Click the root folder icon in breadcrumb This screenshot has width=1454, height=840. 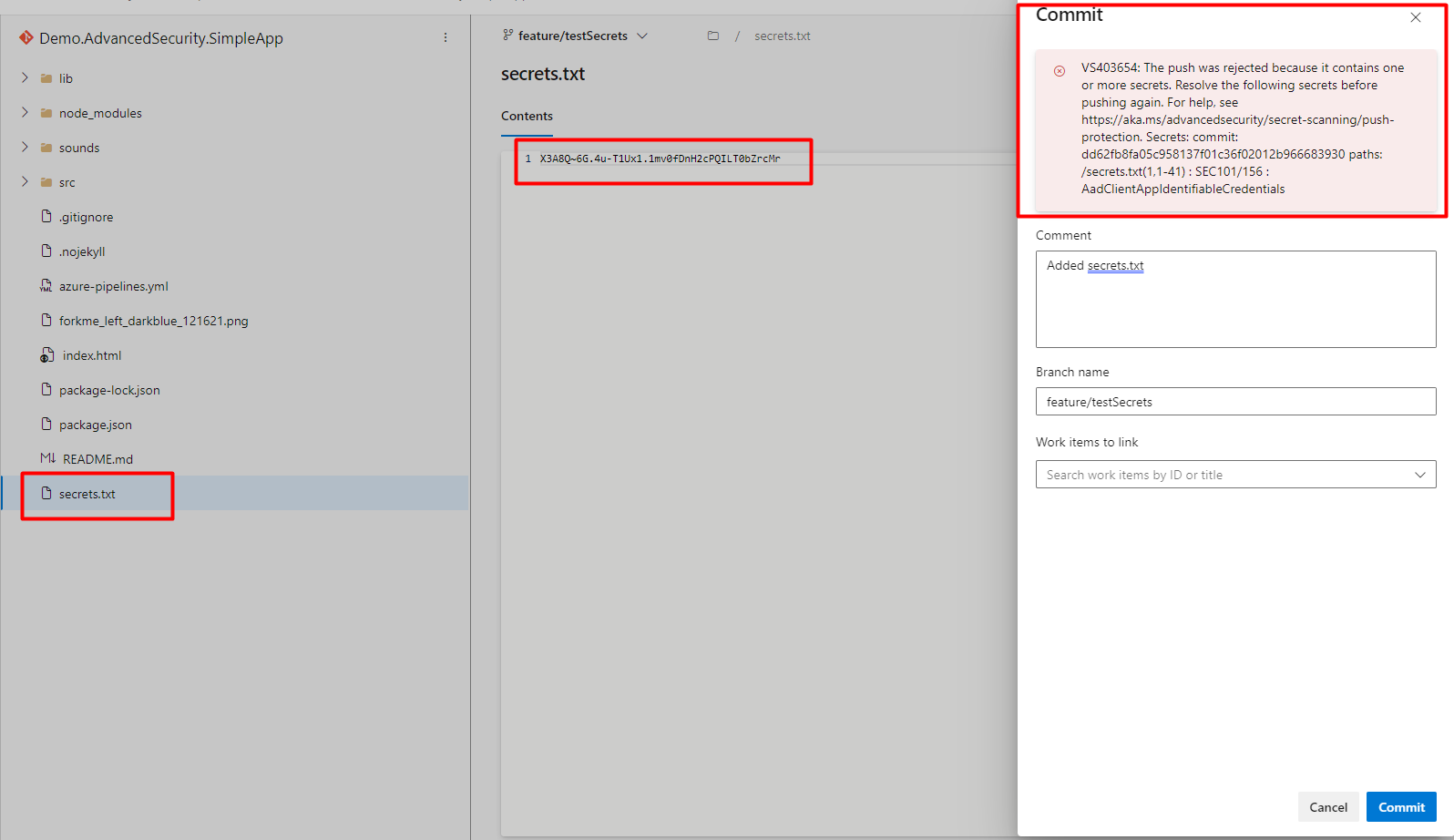pyautogui.click(x=713, y=36)
